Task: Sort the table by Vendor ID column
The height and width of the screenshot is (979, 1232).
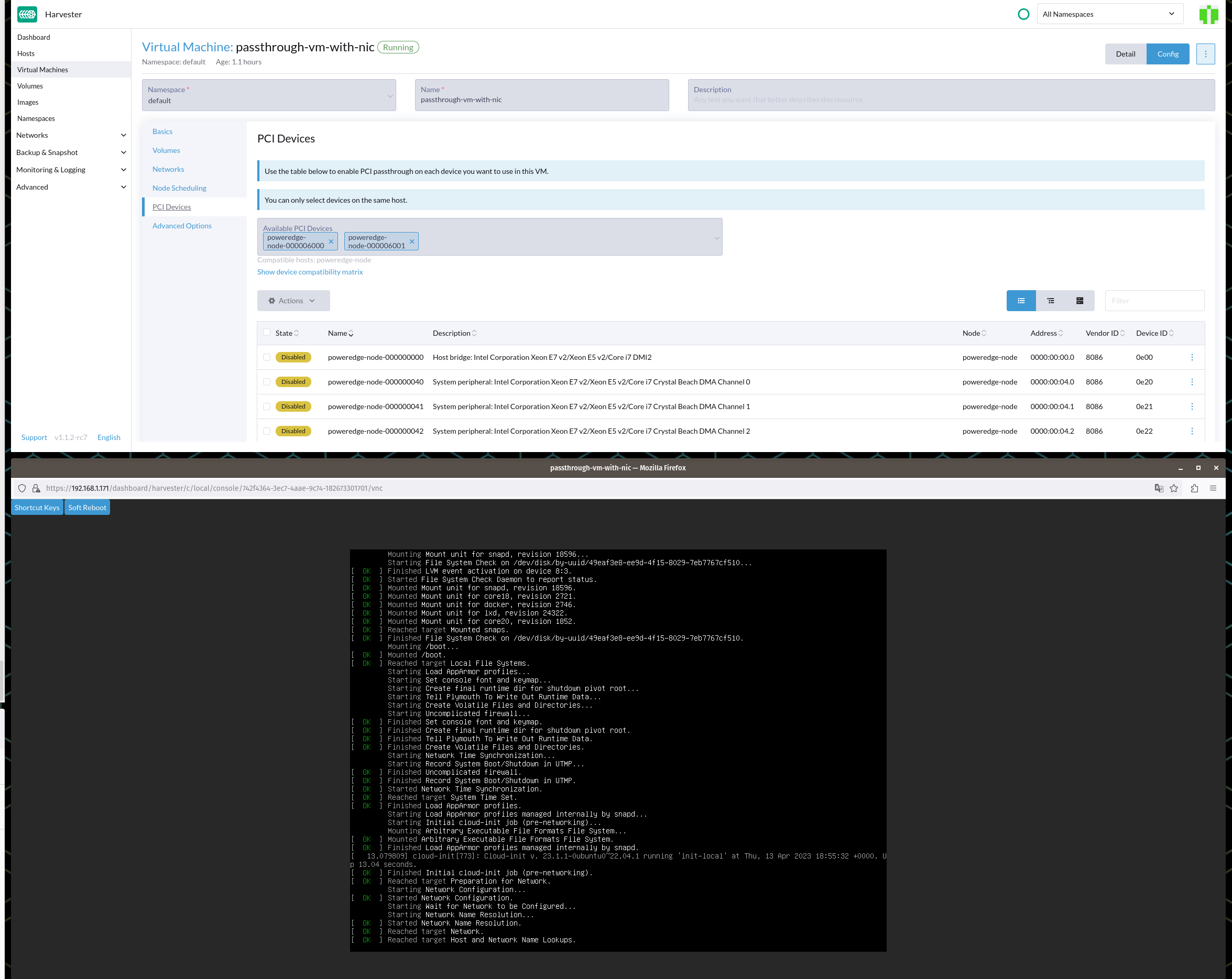Action: coord(1104,333)
